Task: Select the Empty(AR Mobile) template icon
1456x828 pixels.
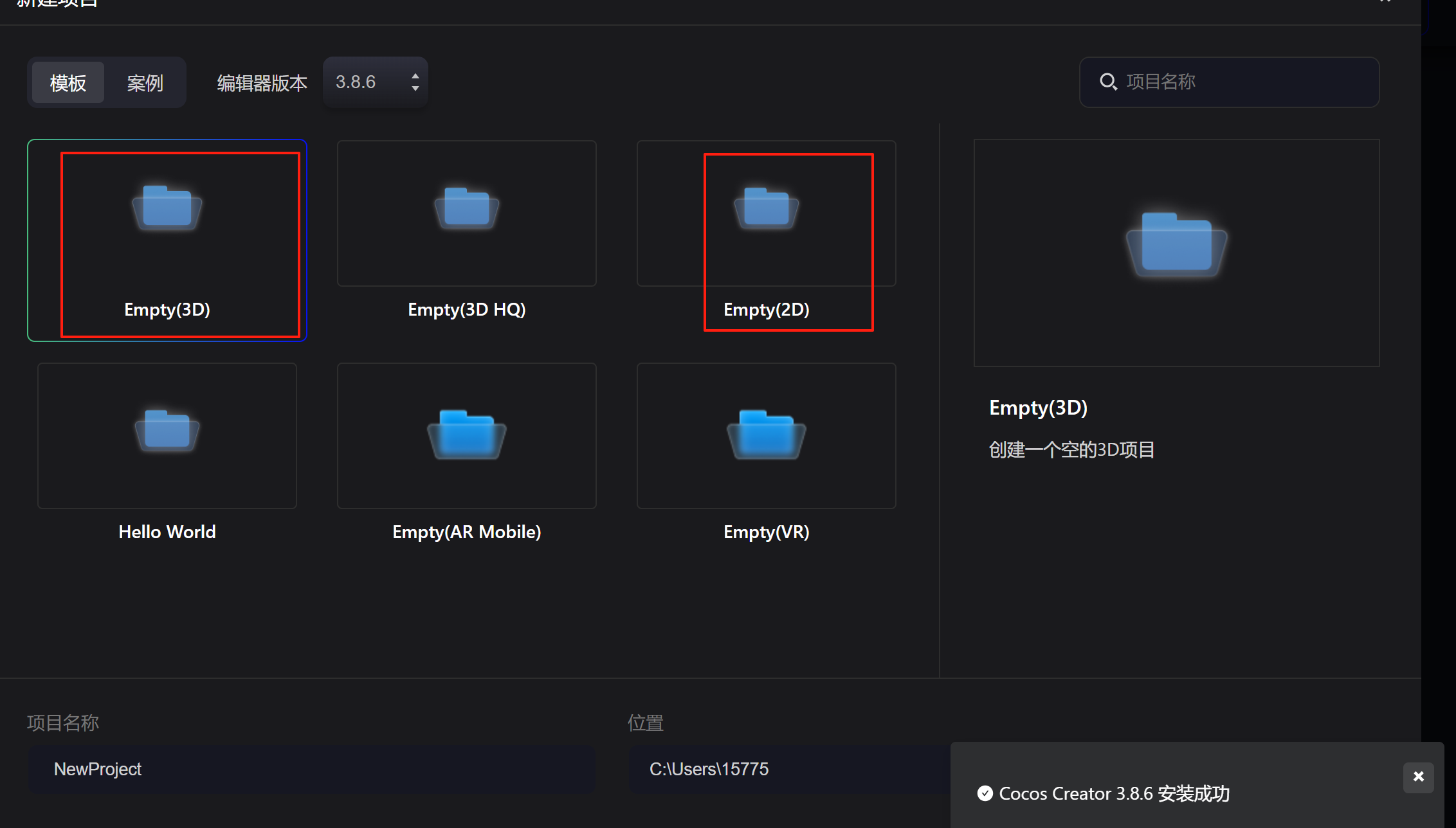Action: tap(467, 434)
